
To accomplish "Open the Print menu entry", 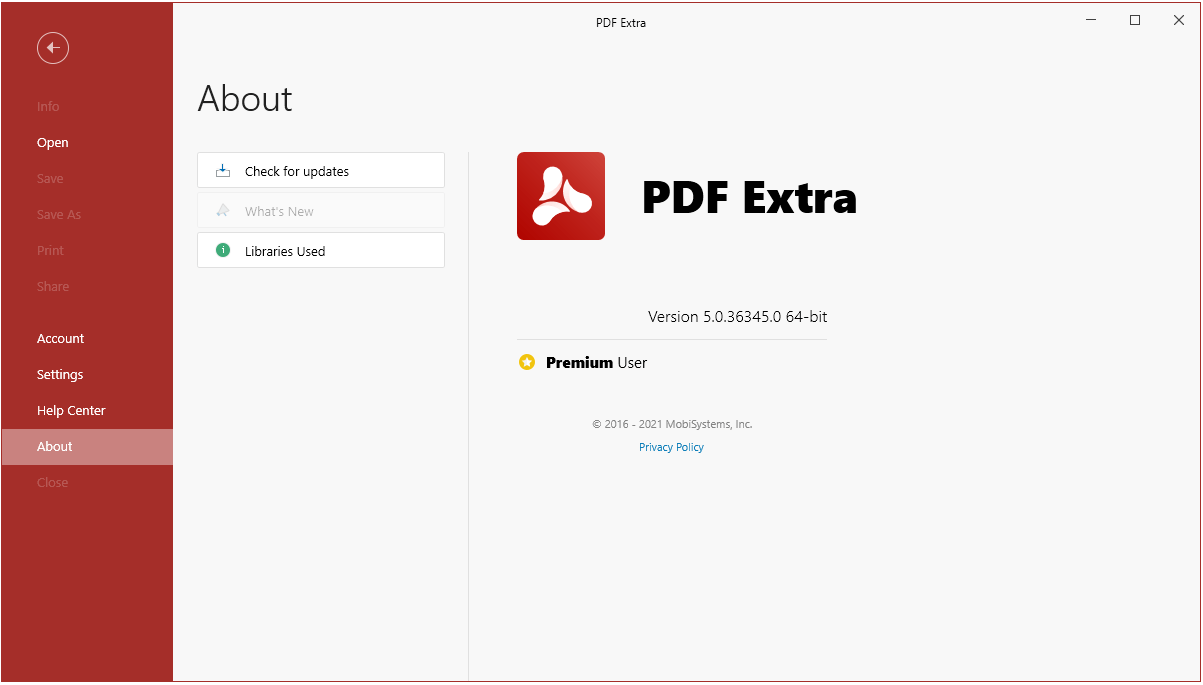I will pyautogui.click(x=87, y=250).
